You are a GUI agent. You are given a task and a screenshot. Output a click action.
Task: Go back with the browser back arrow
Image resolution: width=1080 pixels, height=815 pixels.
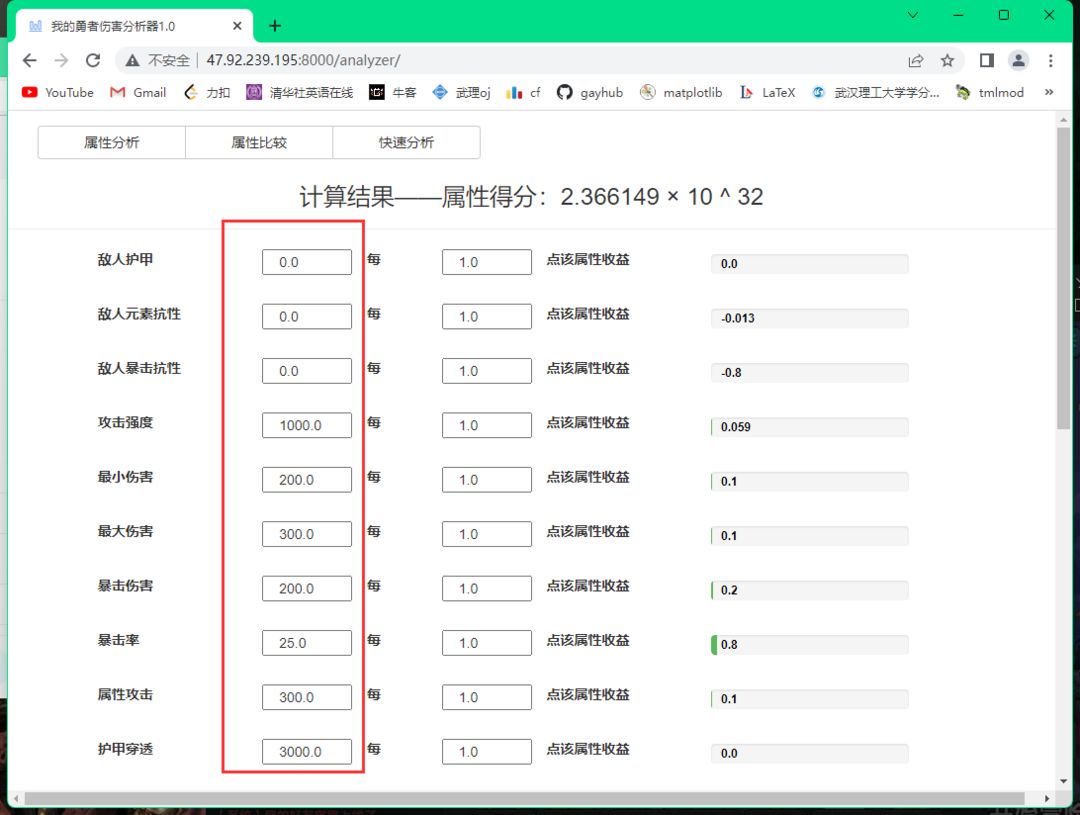[x=30, y=61]
